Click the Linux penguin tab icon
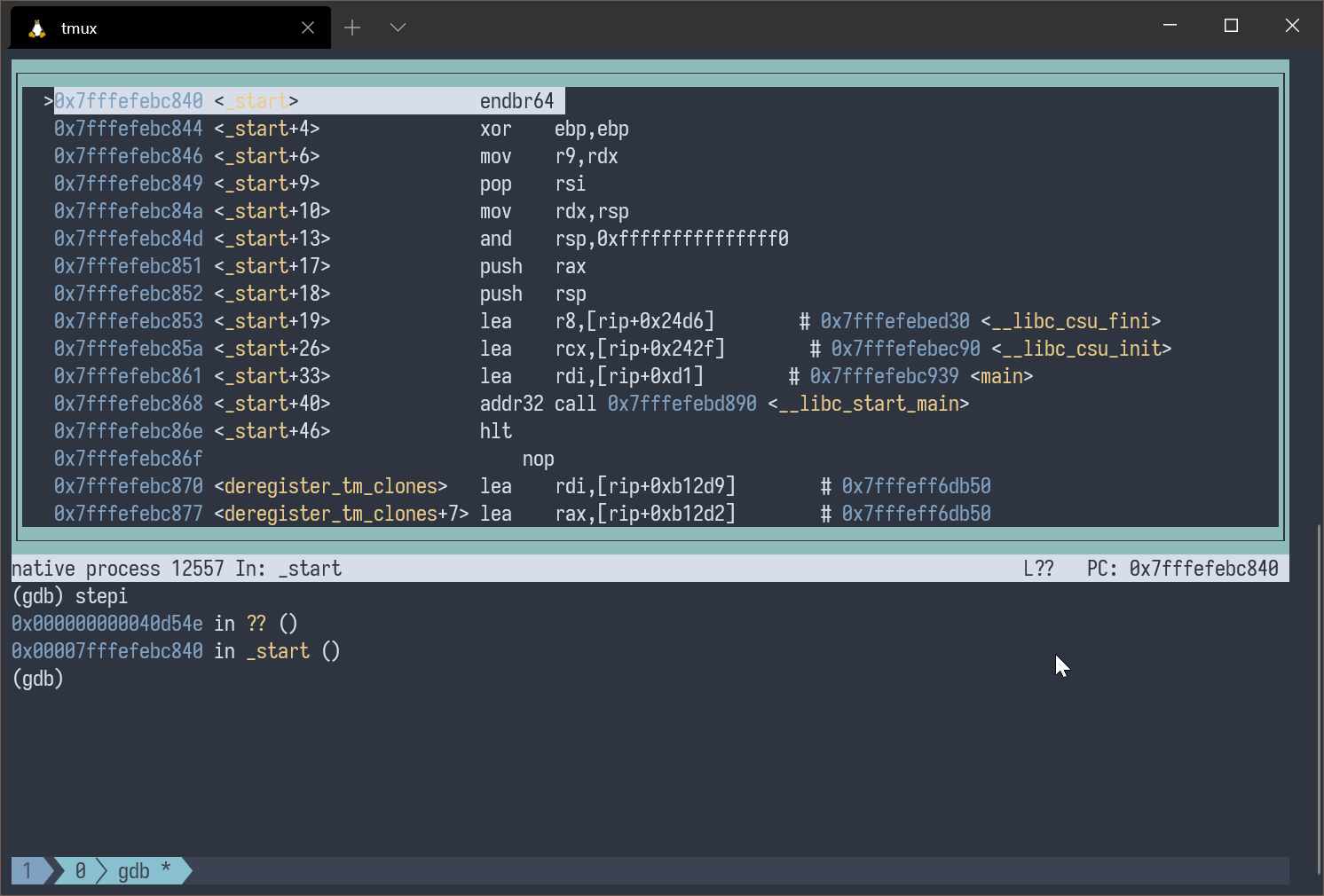 point(36,28)
